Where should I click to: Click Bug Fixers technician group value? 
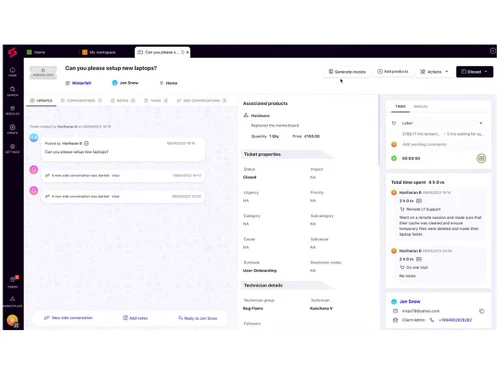point(253,309)
